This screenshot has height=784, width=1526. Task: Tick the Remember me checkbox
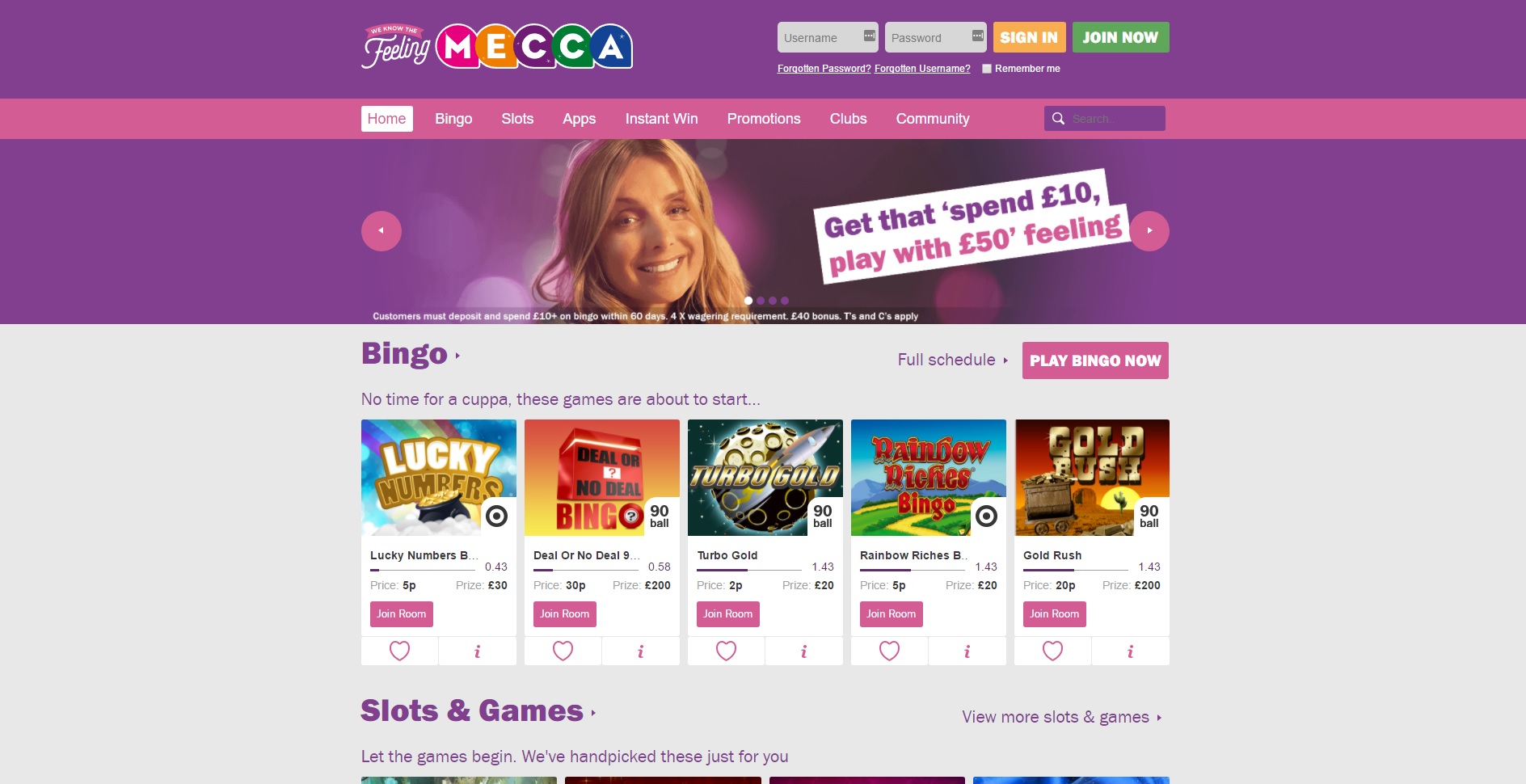[x=987, y=69]
